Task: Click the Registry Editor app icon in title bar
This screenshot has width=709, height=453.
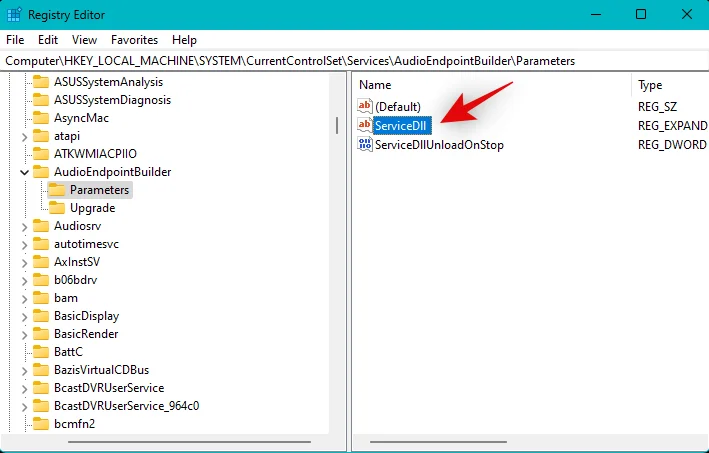Action: coord(13,15)
